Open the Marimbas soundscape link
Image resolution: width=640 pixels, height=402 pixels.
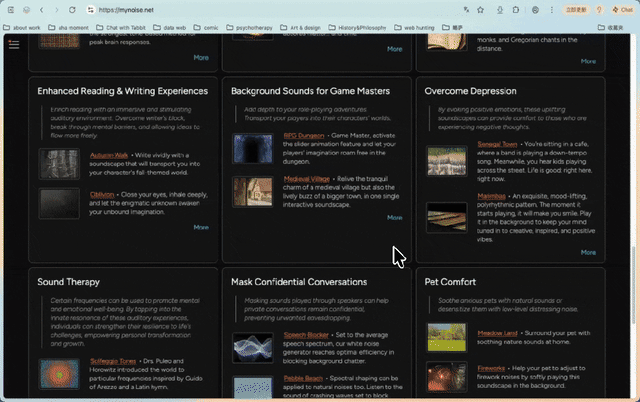coord(492,196)
